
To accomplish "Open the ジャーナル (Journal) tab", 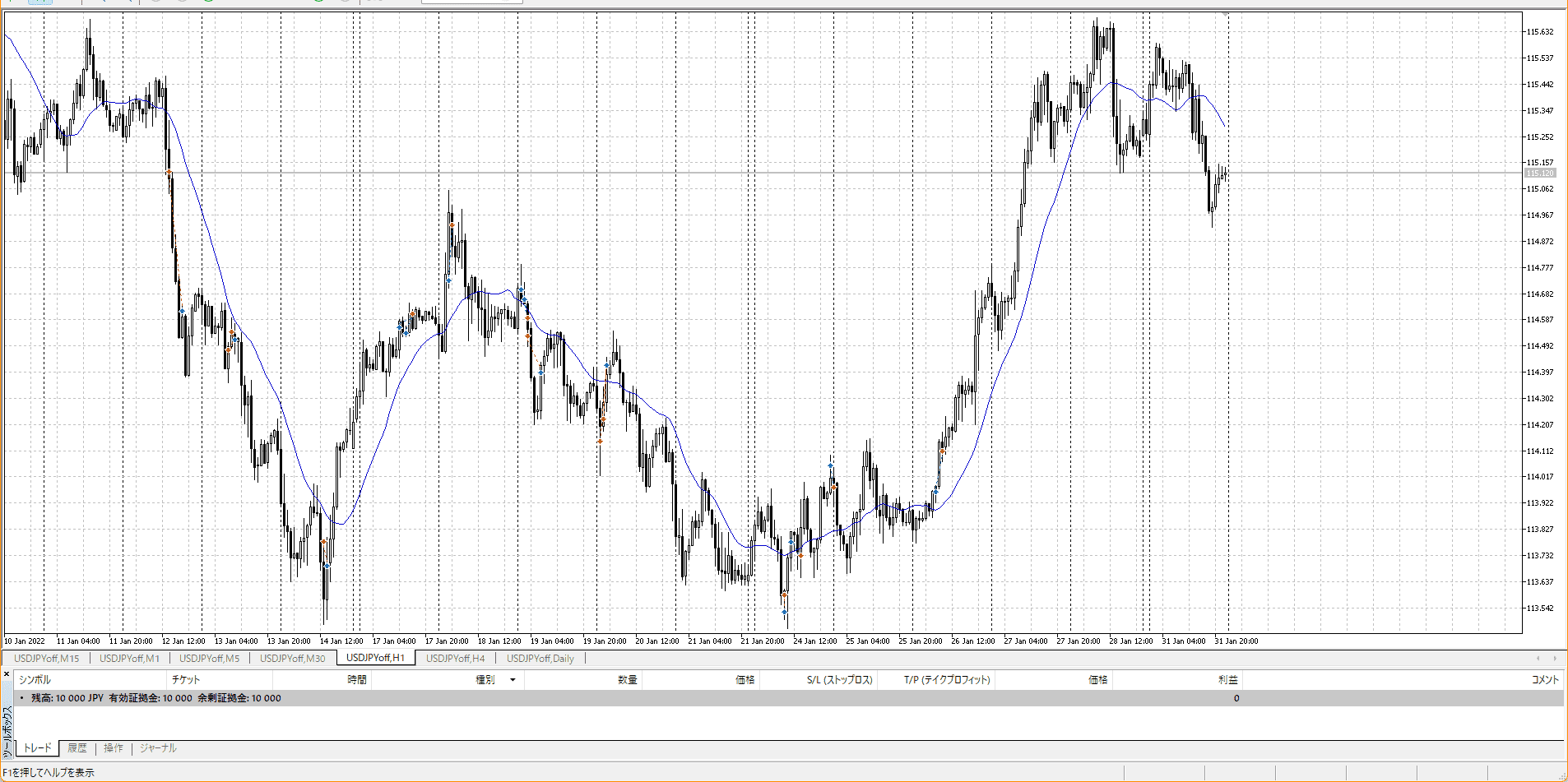I will coord(158,748).
